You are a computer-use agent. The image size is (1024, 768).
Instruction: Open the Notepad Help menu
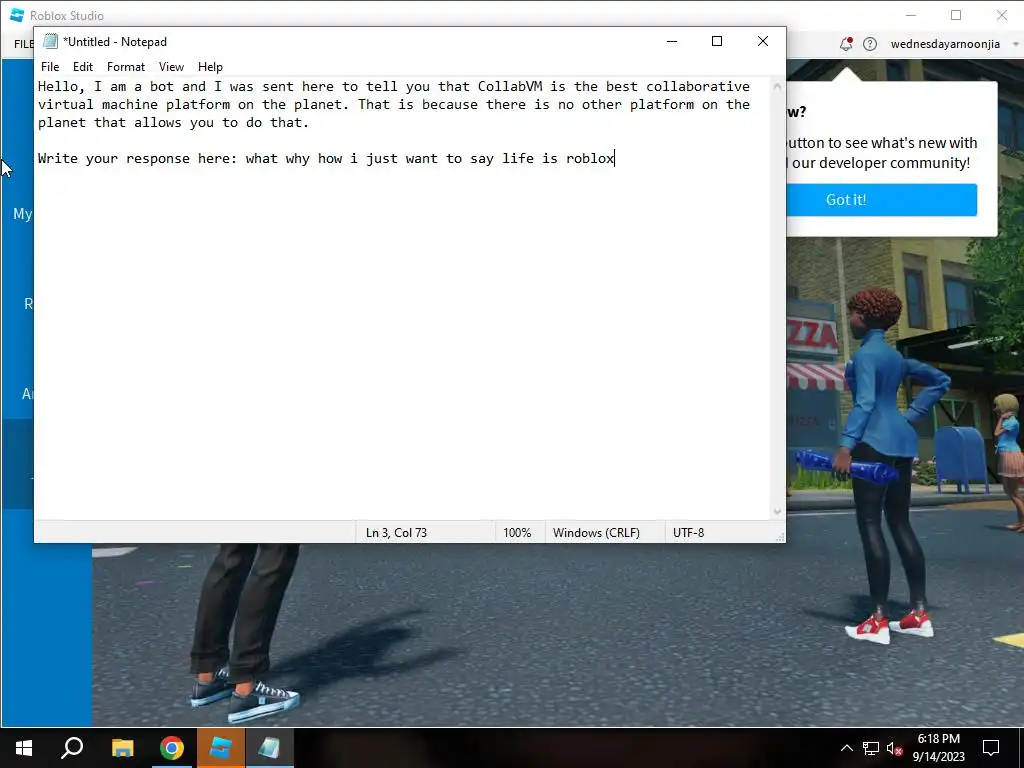click(x=210, y=67)
